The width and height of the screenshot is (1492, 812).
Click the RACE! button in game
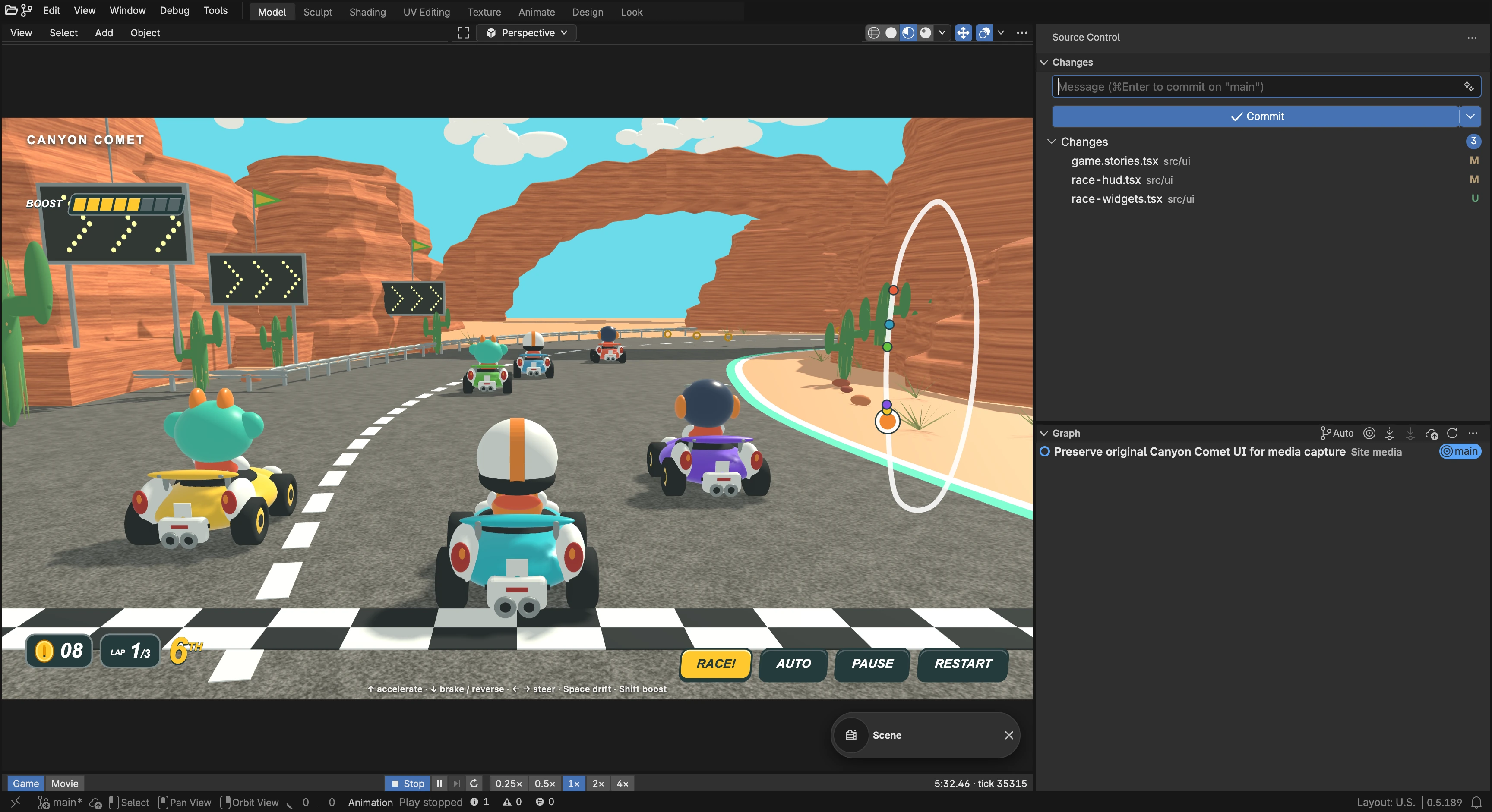point(716,664)
